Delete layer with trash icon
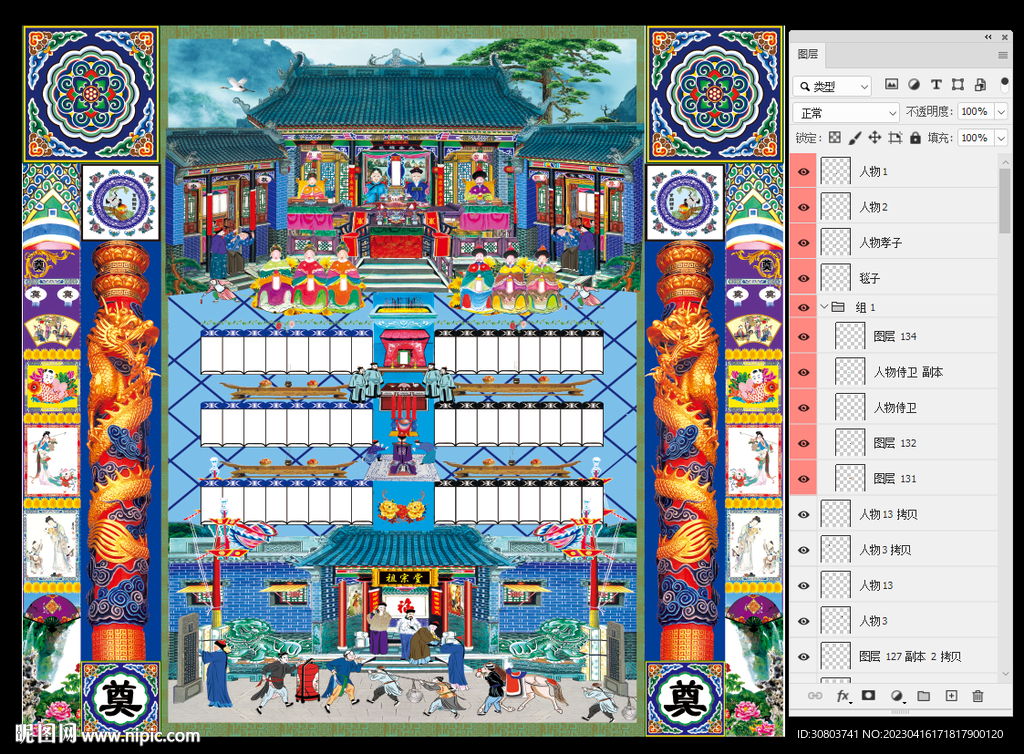Viewport: 1024px width, 754px height. (x=978, y=696)
